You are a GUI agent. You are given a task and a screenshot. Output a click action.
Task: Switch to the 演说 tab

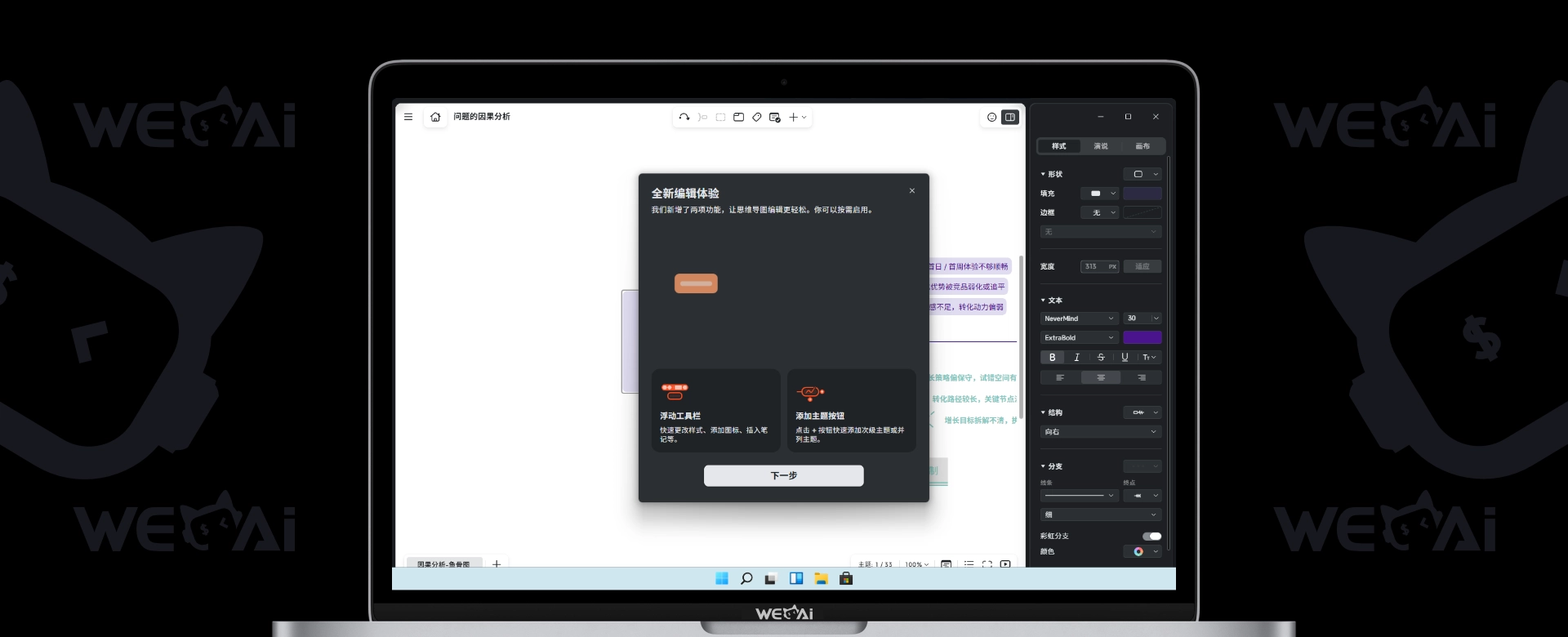pyautogui.click(x=1101, y=146)
